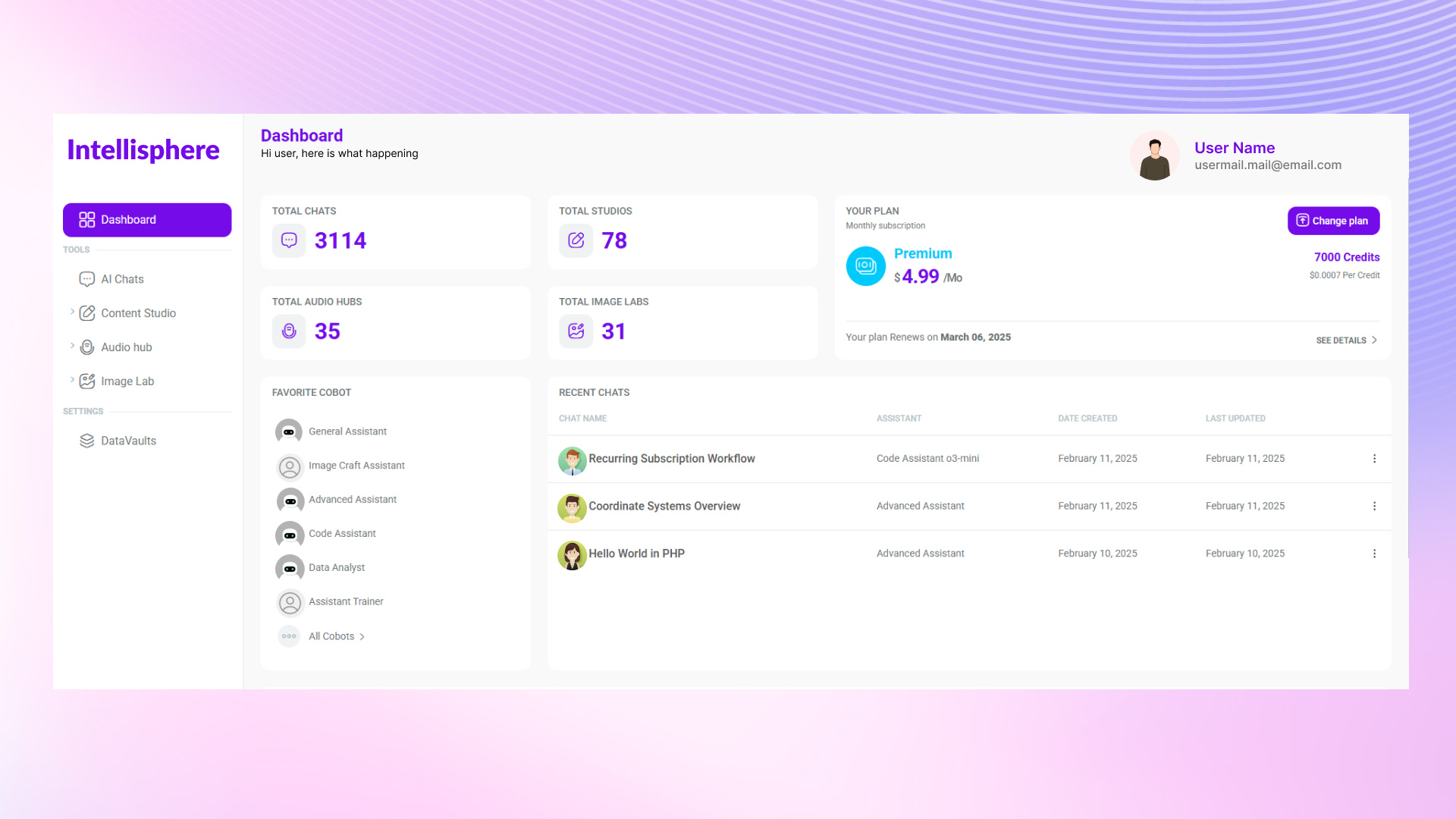The image size is (1456, 819).
Task: Open DataVaults under Settings
Action: pyautogui.click(x=128, y=441)
